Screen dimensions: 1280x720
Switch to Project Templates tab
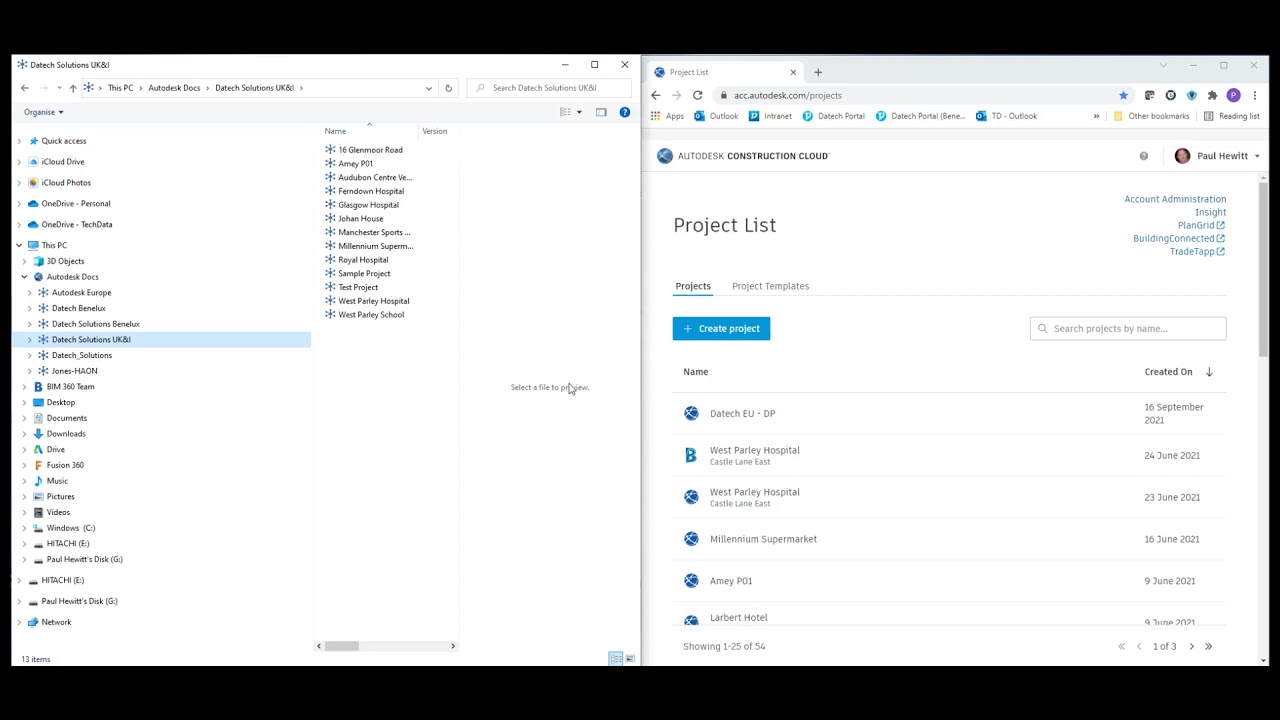pyautogui.click(x=770, y=286)
